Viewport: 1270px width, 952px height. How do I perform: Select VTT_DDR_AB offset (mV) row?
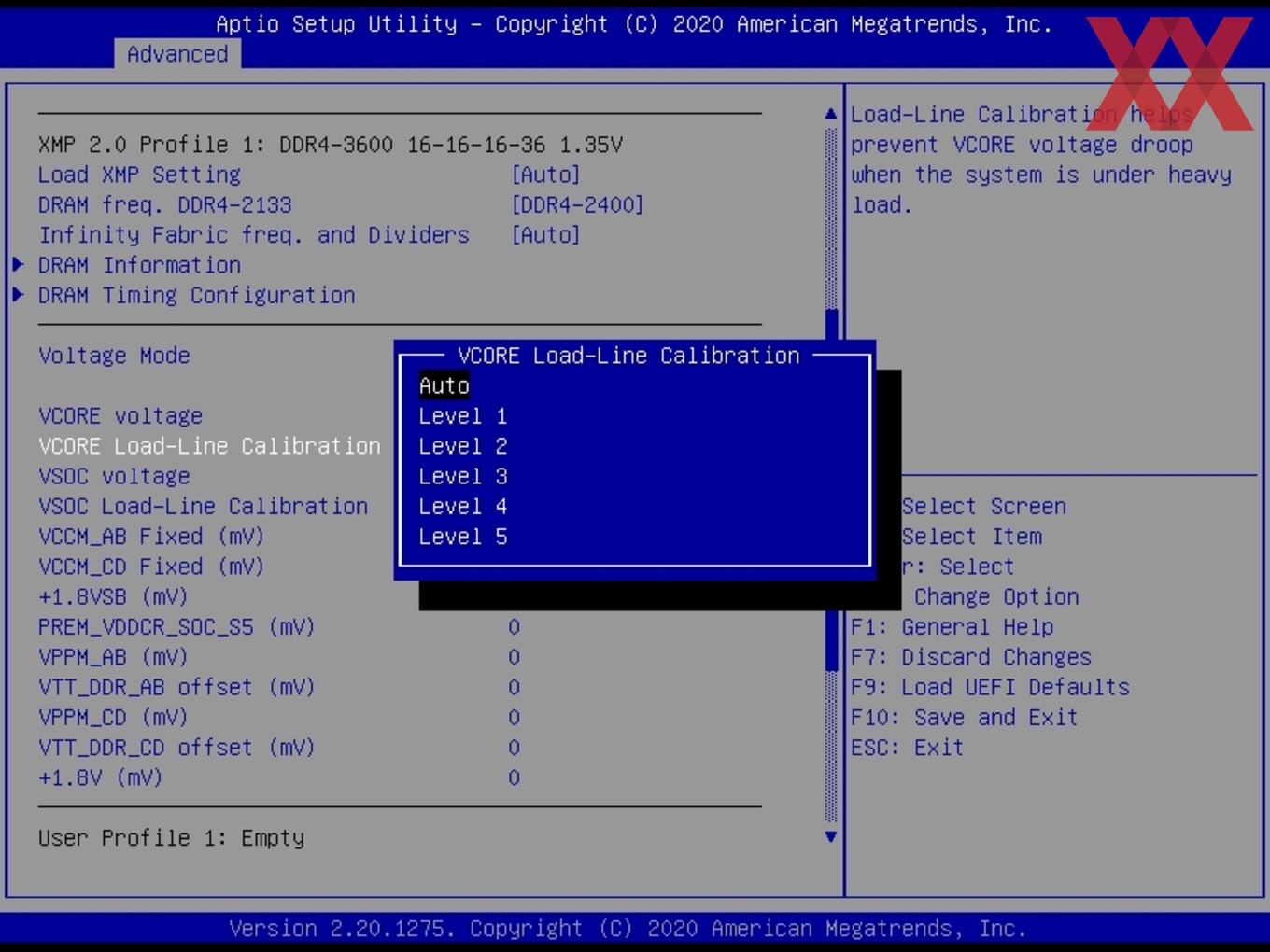point(176,687)
